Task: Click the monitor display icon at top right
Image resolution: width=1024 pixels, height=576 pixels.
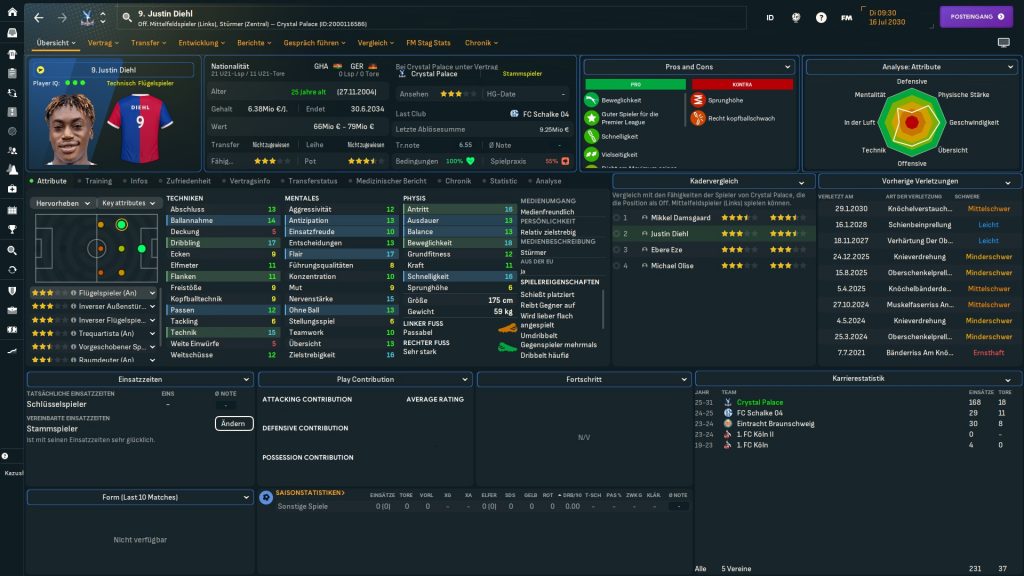Action: point(1003,43)
